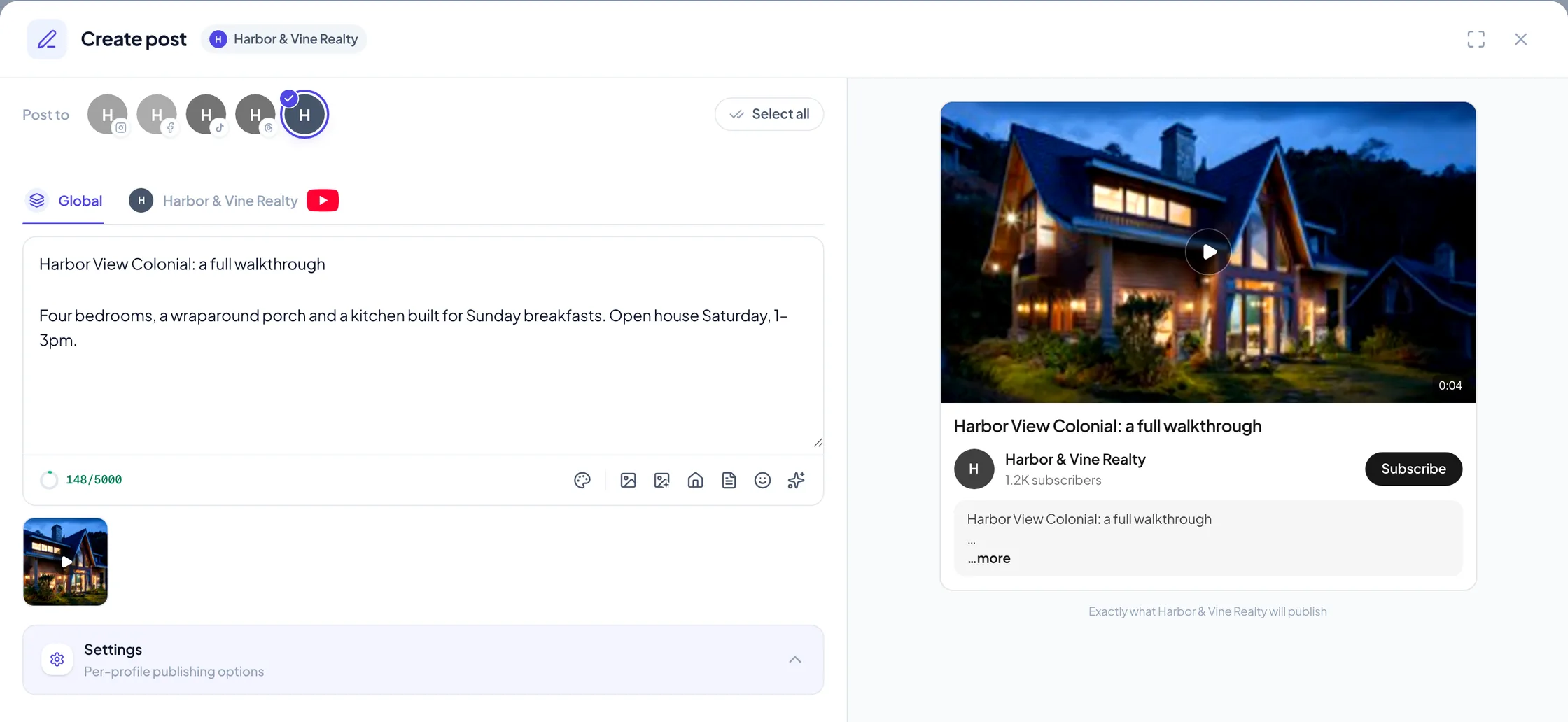This screenshot has height=722, width=1568.
Task: Click the AI sparkles assistant icon
Action: pyautogui.click(x=796, y=480)
